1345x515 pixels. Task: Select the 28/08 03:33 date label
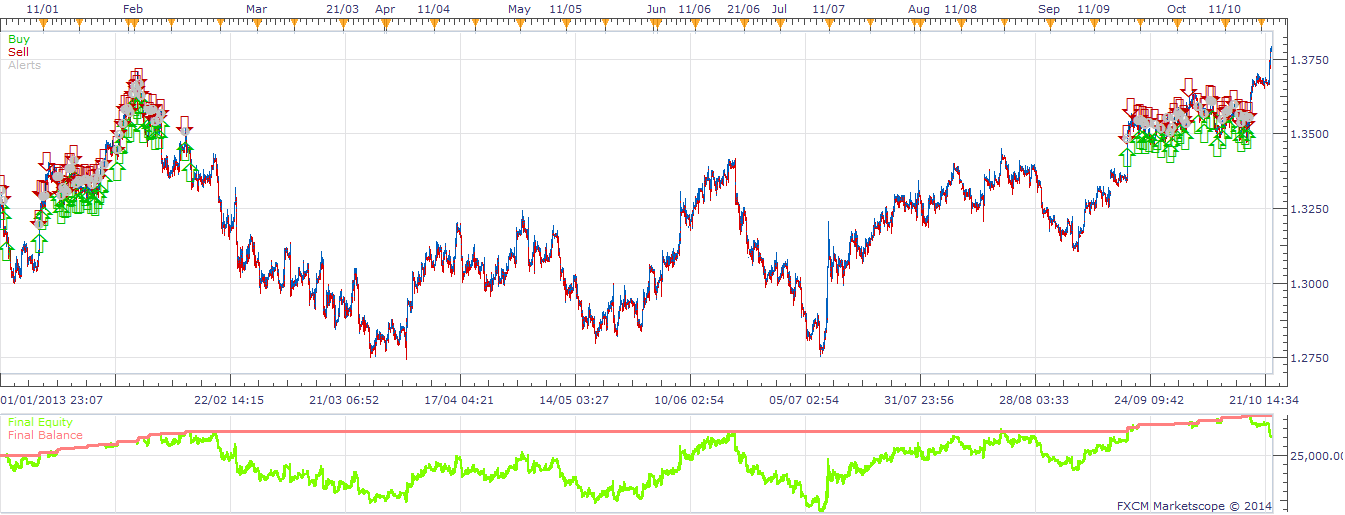click(x=1035, y=400)
